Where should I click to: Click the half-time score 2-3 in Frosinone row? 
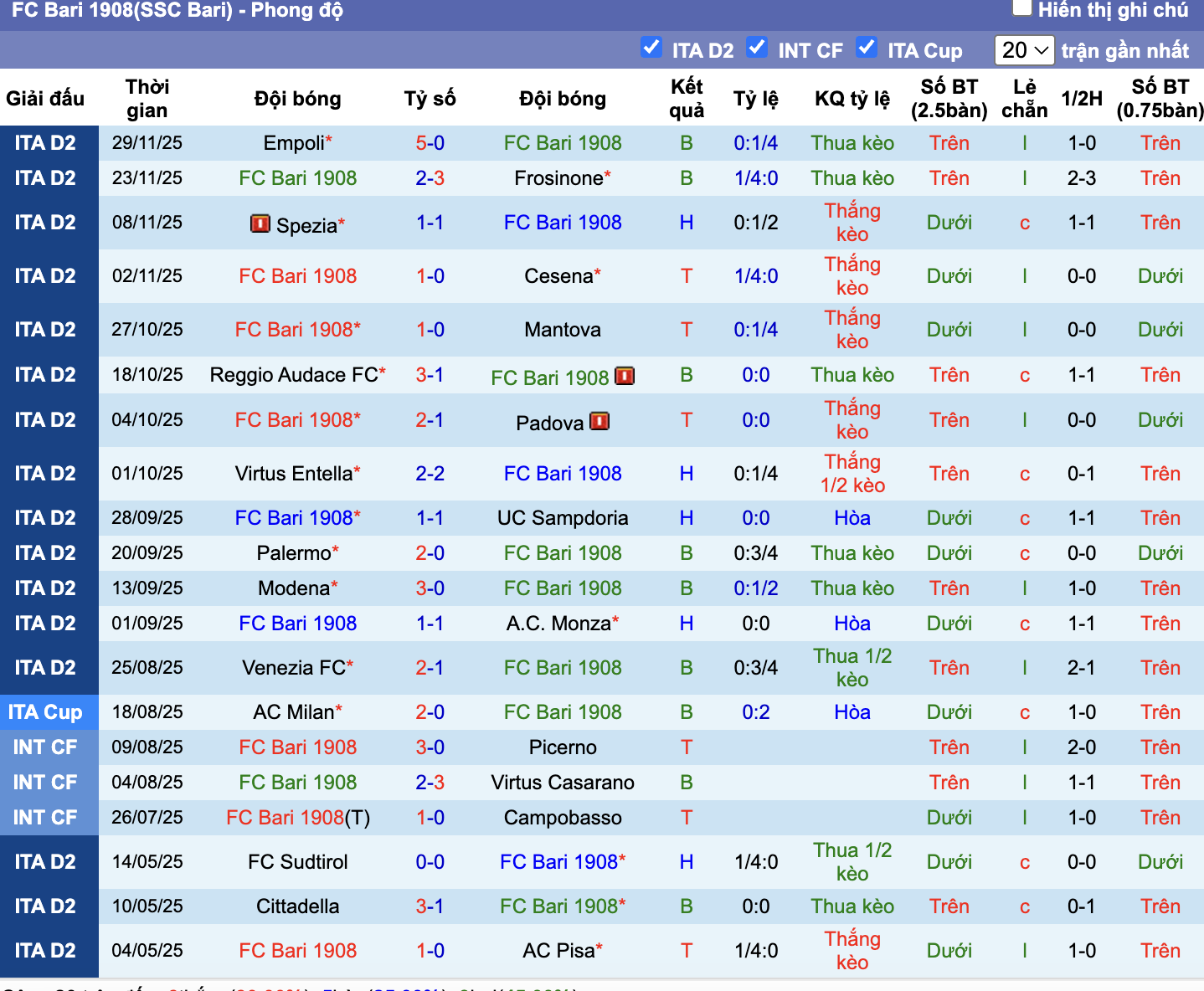(x=1082, y=178)
